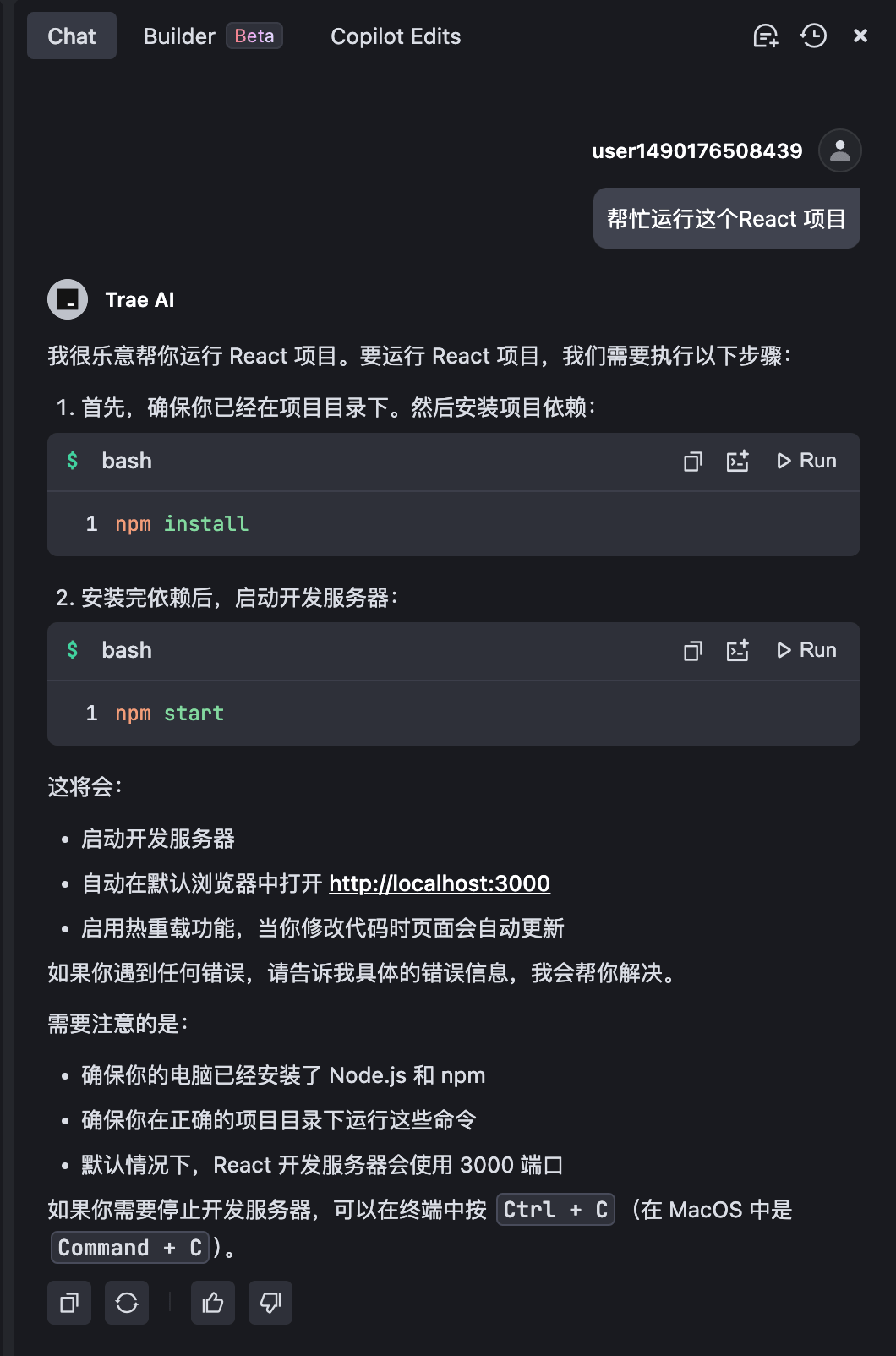This screenshot has width=896, height=1356.
Task: Open chat history
Action: (813, 36)
